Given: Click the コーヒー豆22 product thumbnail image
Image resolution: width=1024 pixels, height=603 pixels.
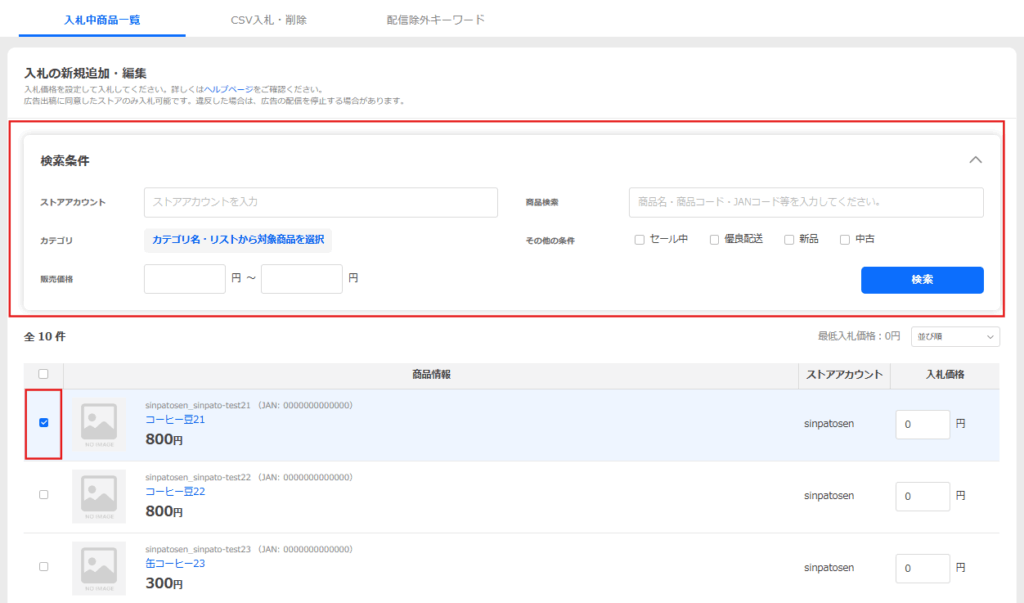Looking at the screenshot, I should [x=99, y=496].
